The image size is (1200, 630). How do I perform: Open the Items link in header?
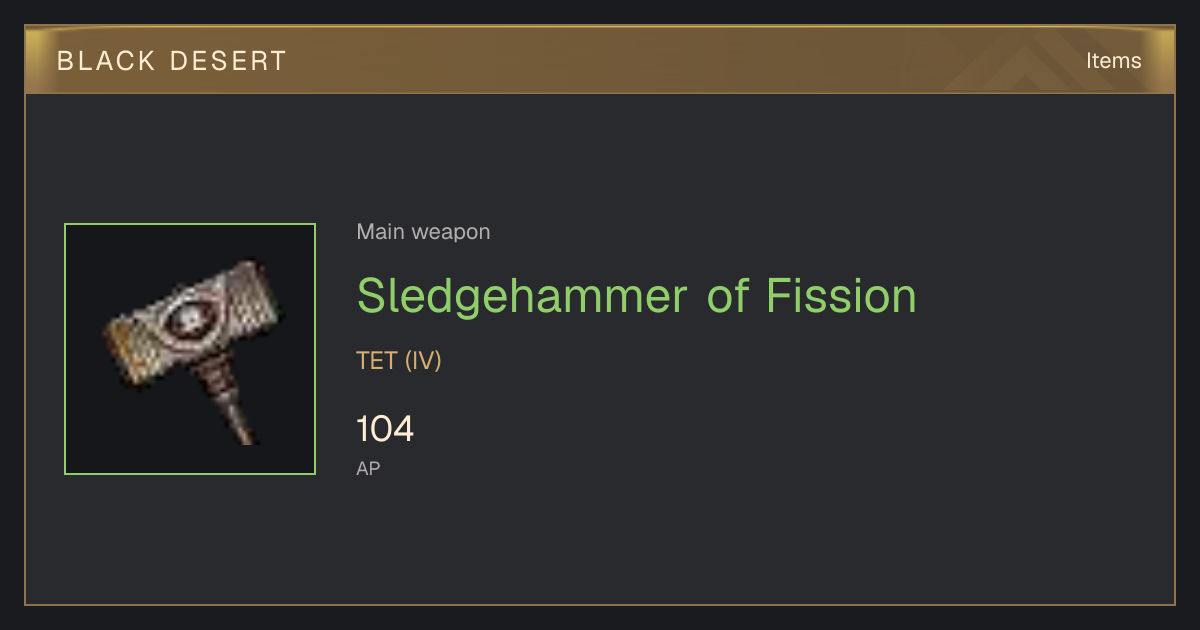point(1113,61)
